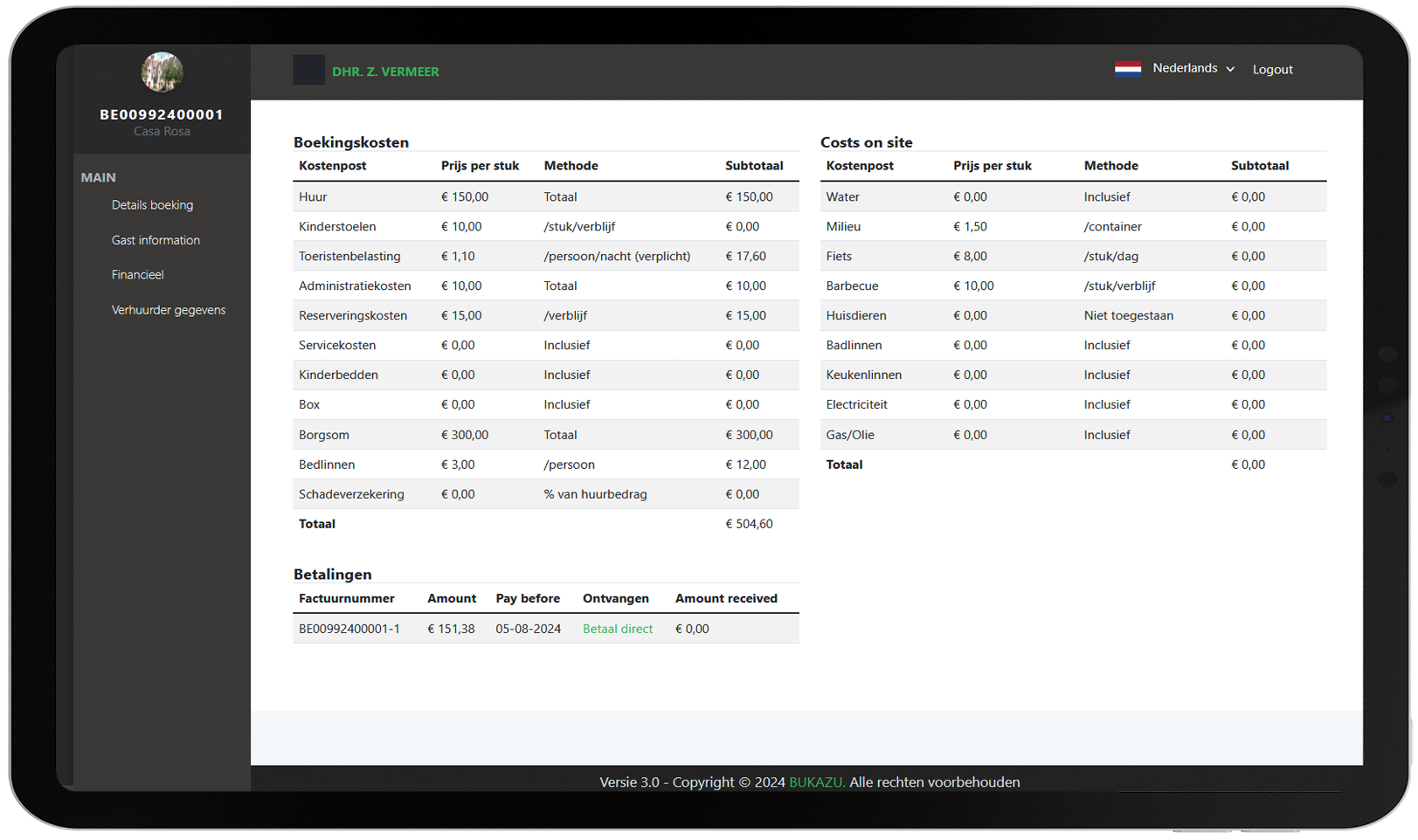Image resolution: width=1418 pixels, height=840 pixels.
Task: Open Gast information menu item
Action: point(156,240)
